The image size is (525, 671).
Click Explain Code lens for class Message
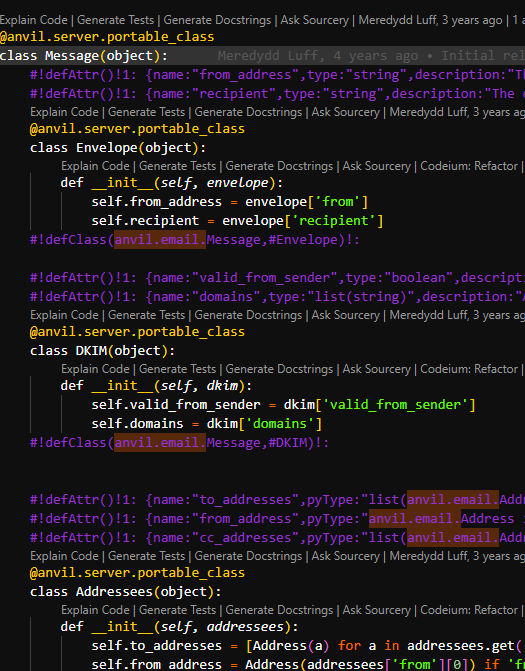coord(34,20)
